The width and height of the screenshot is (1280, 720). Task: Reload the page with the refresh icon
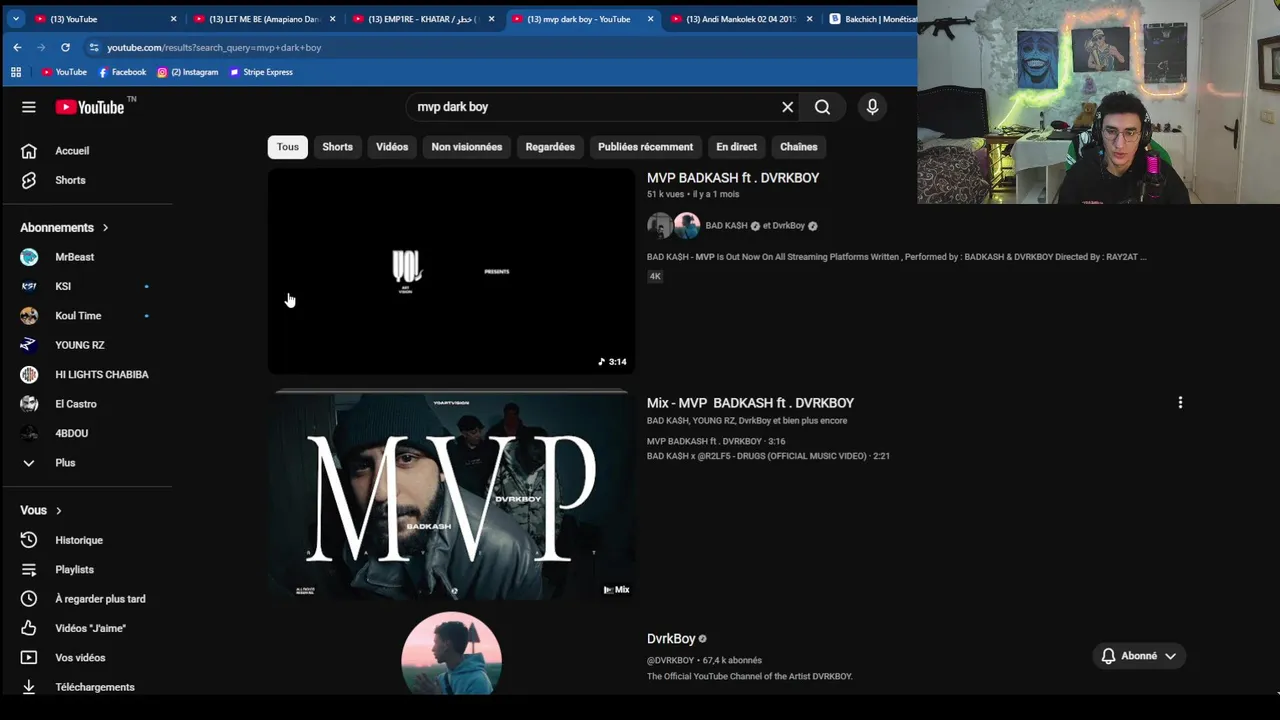point(65,47)
